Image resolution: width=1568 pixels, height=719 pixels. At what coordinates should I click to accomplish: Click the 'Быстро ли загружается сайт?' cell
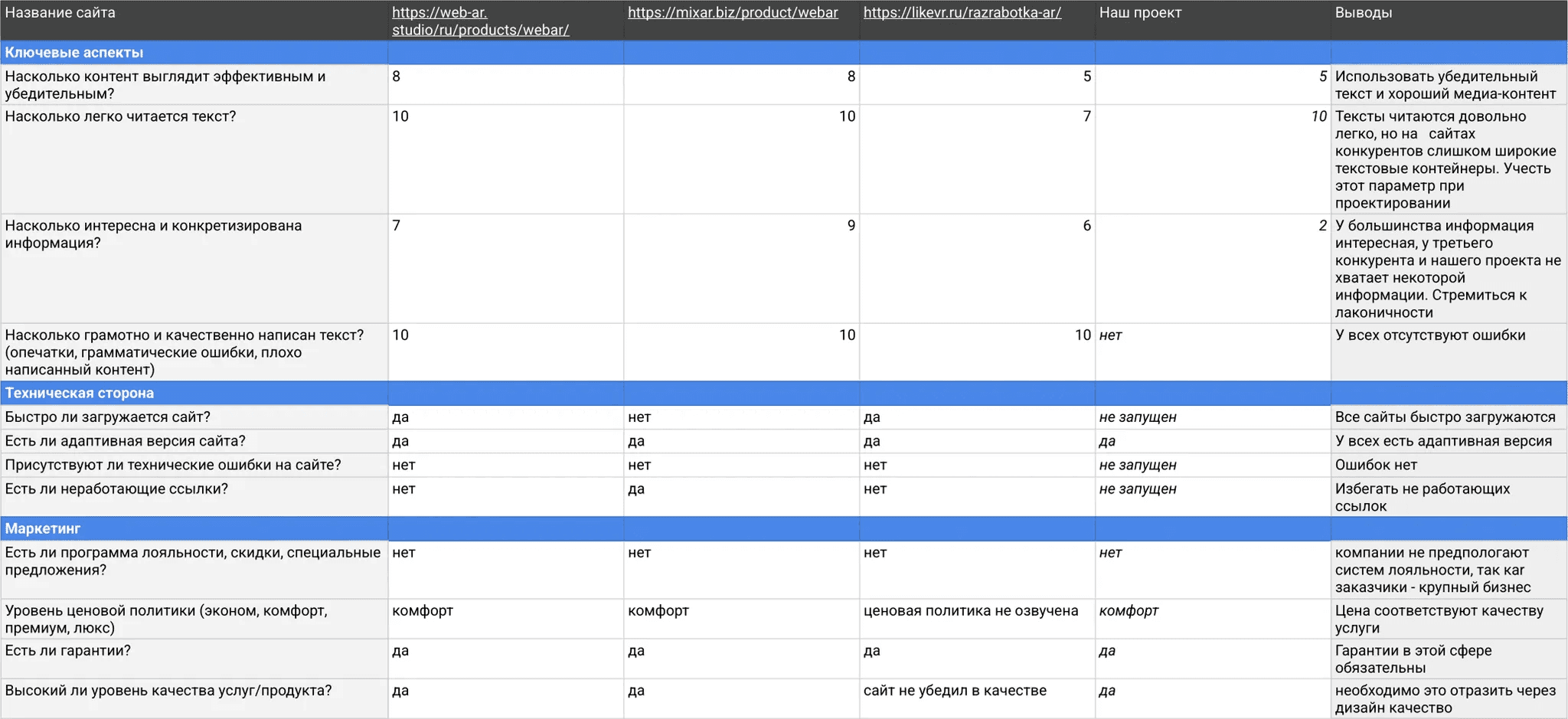point(108,417)
